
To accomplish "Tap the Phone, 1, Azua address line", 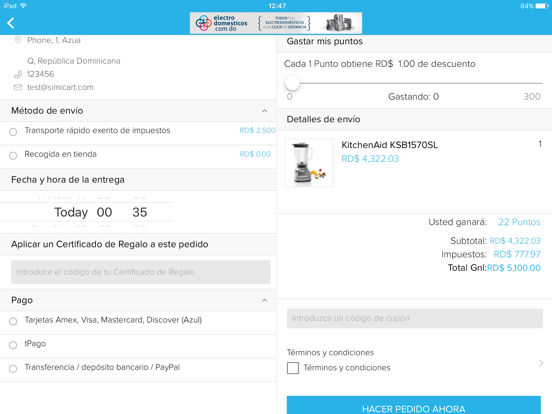I will point(54,40).
